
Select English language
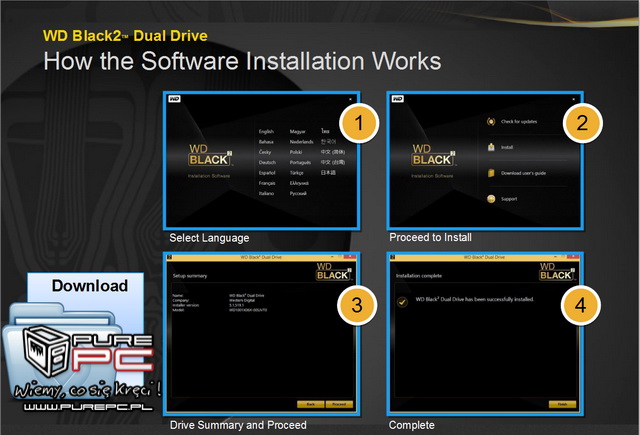[266, 131]
